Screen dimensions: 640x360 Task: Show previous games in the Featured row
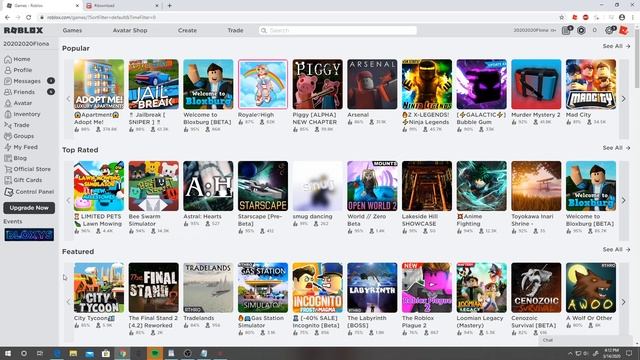click(68, 302)
